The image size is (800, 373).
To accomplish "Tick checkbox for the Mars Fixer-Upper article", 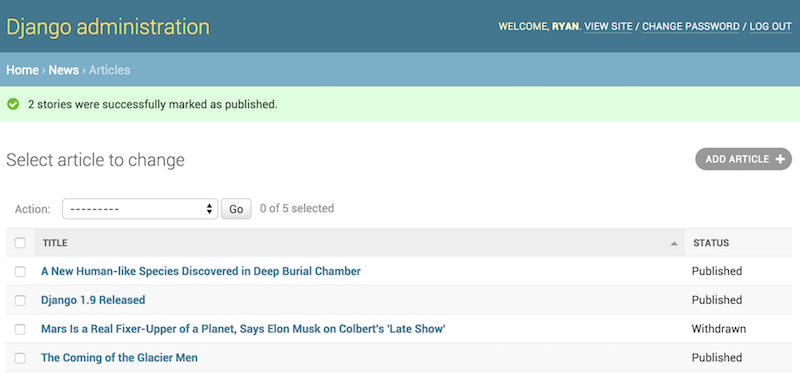I will coord(20,330).
